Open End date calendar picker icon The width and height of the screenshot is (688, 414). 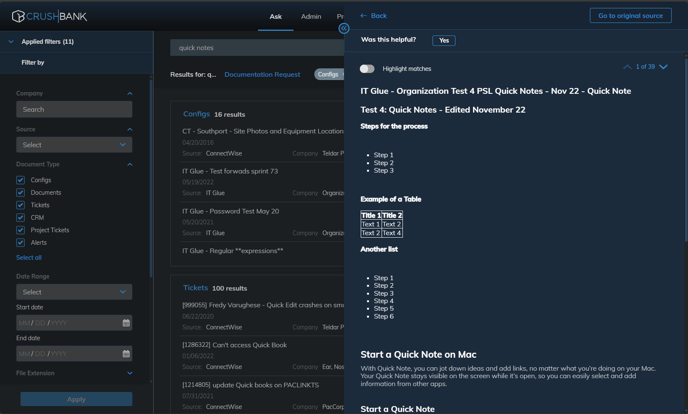point(126,353)
